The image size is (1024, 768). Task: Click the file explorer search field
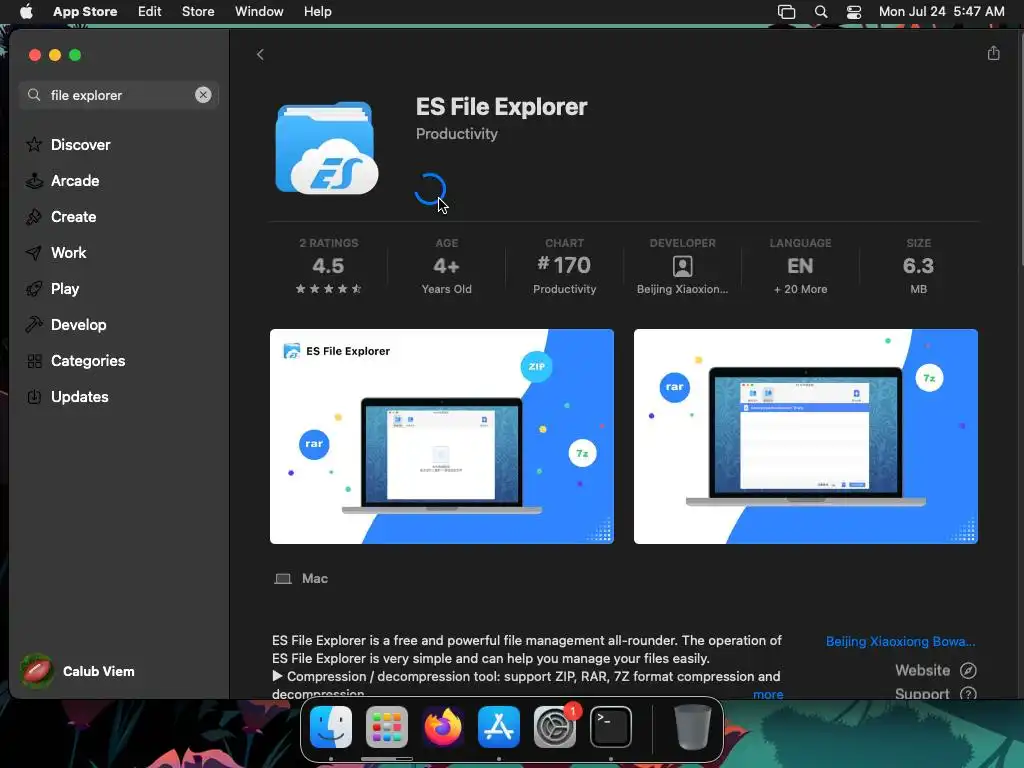click(119, 95)
